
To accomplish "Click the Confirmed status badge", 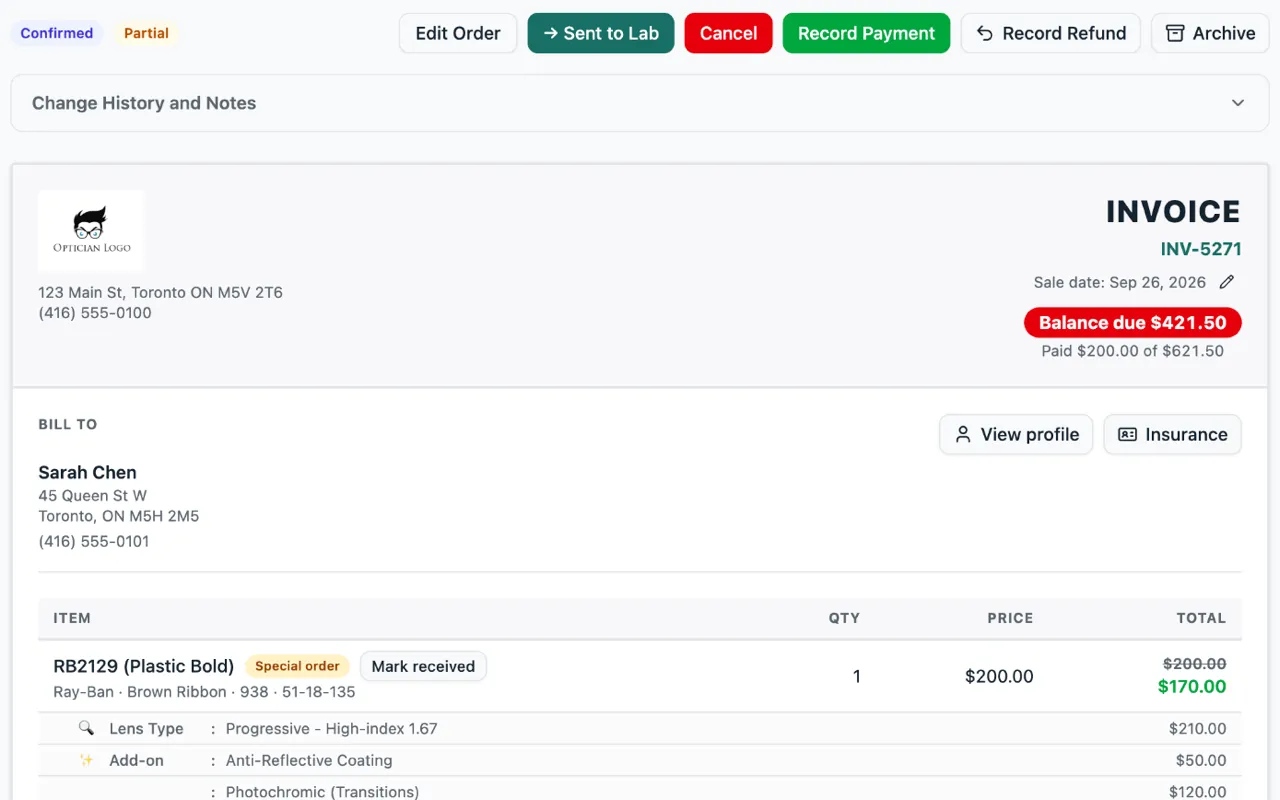I will 56,33.
